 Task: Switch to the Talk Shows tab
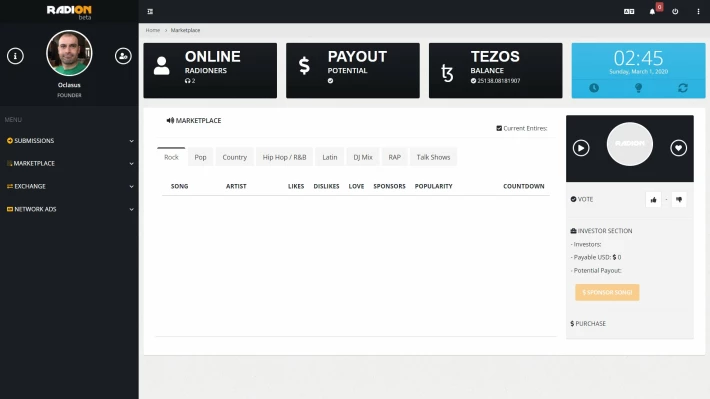[433, 157]
